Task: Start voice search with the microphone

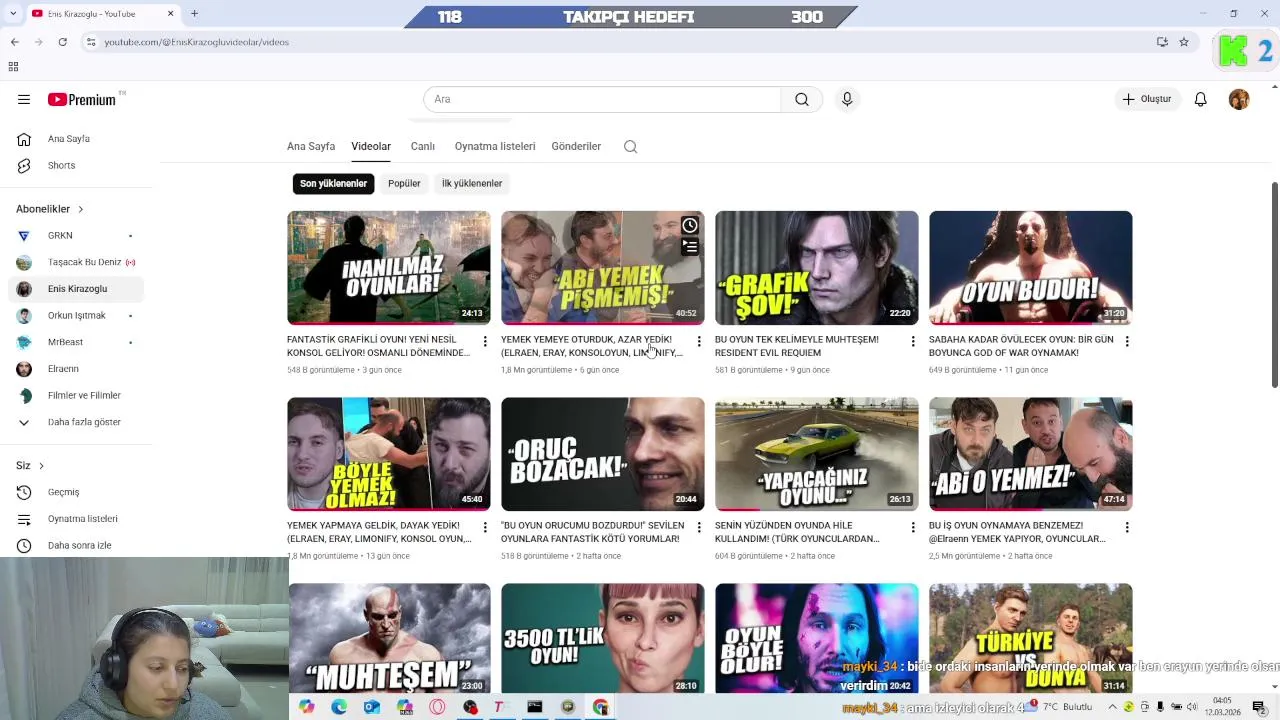Action: point(847,99)
